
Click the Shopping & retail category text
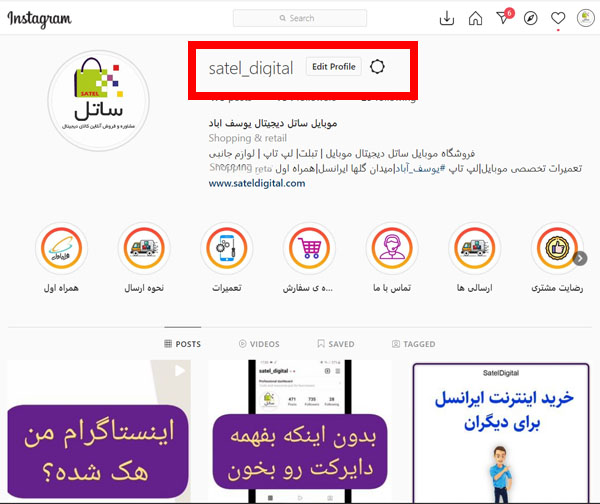click(x=248, y=138)
